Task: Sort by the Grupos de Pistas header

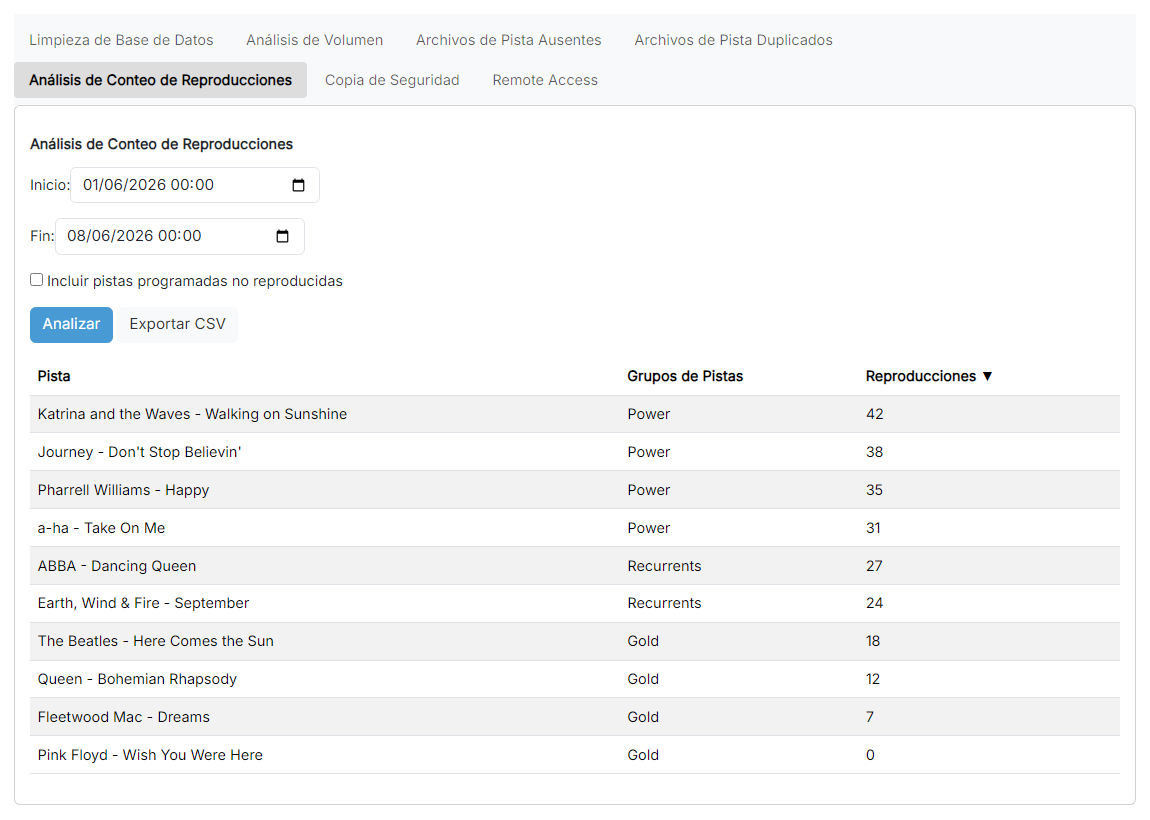Action: click(x=685, y=376)
